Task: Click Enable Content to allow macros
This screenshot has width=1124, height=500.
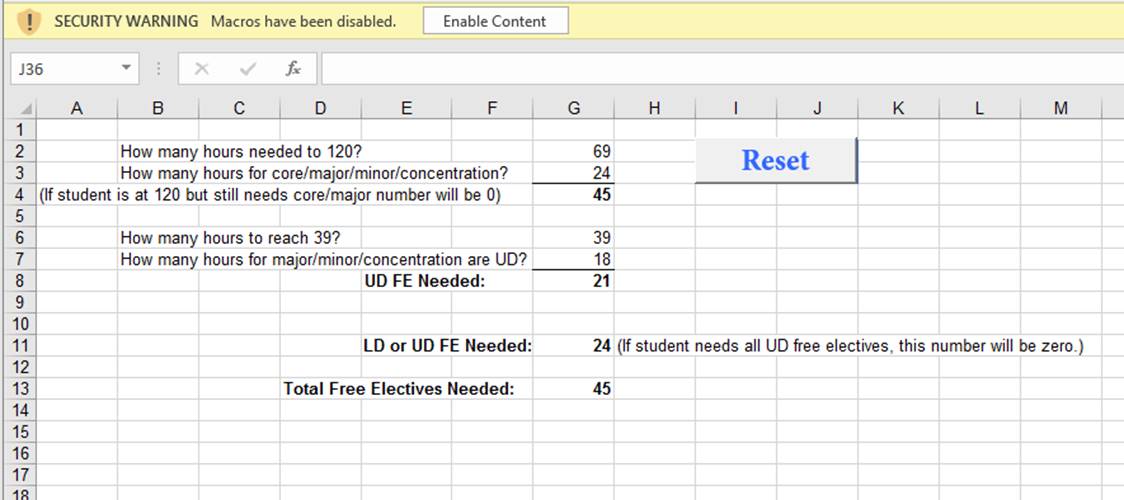Action: pos(495,21)
